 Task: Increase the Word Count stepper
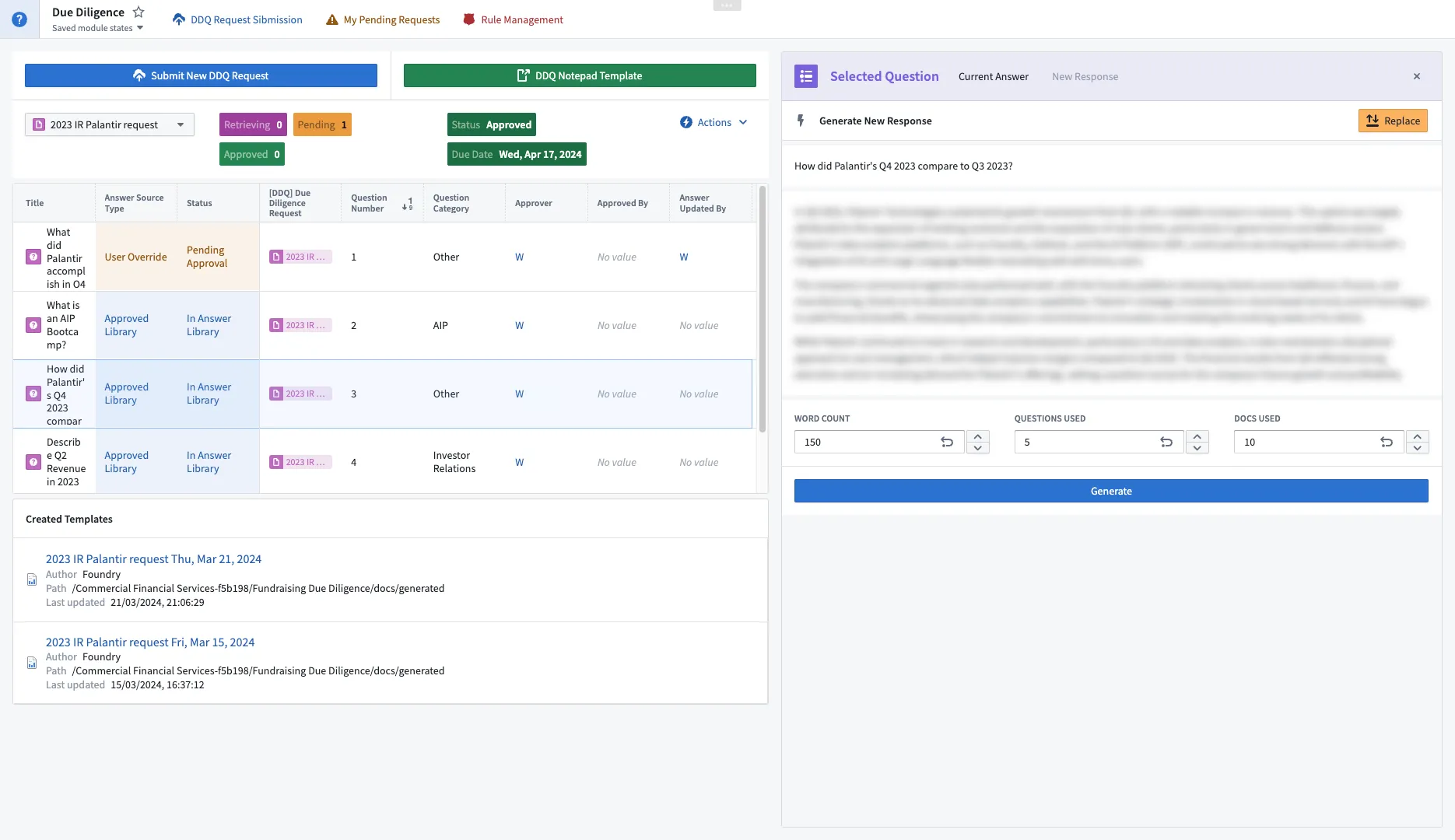pyautogui.click(x=978, y=436)
